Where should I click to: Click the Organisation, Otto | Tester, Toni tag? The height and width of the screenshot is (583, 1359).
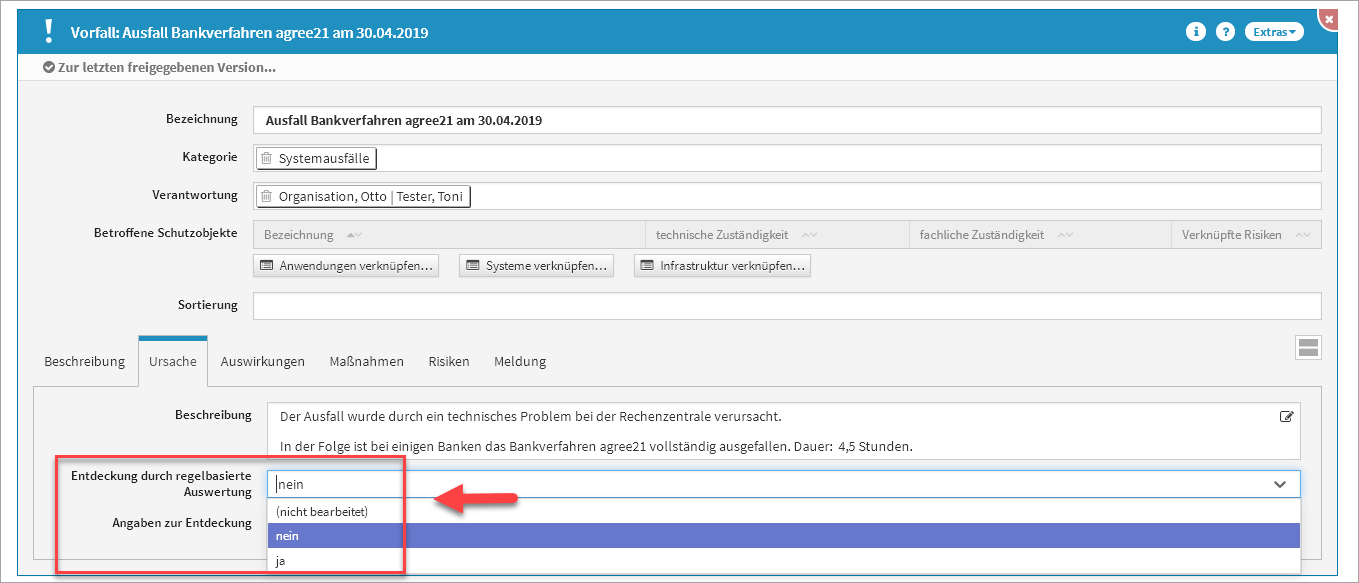pos(363,196)
